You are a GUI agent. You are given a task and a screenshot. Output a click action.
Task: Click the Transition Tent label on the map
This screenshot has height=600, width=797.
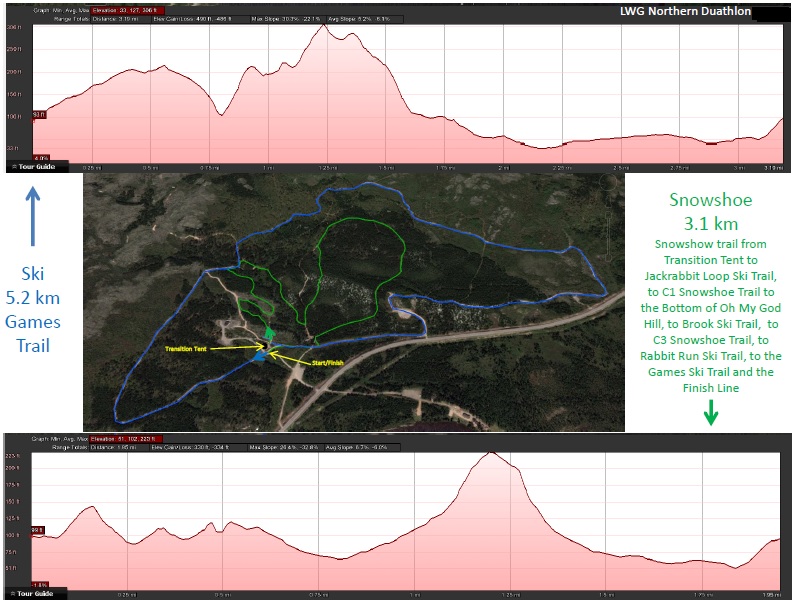[188, 349]
